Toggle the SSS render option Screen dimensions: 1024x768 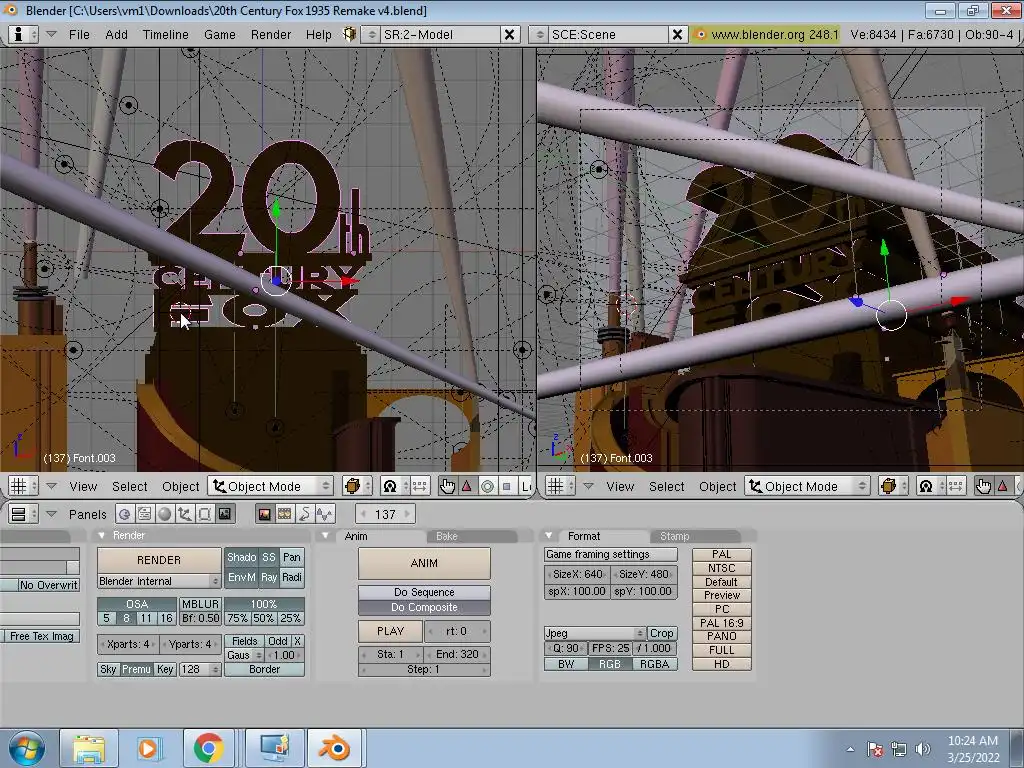tap(269, 557)
